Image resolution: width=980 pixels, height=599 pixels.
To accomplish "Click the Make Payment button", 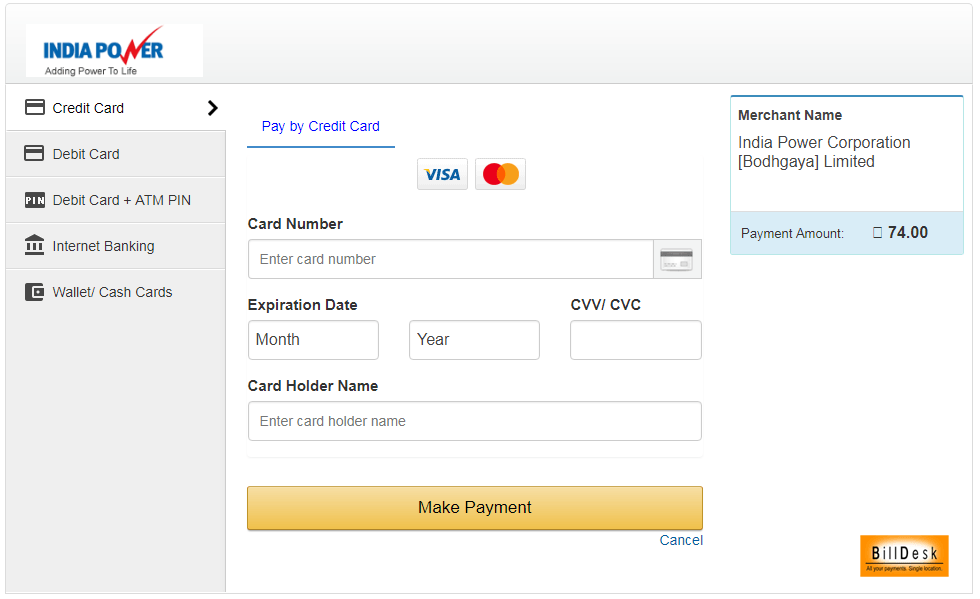I will (475, 508).
